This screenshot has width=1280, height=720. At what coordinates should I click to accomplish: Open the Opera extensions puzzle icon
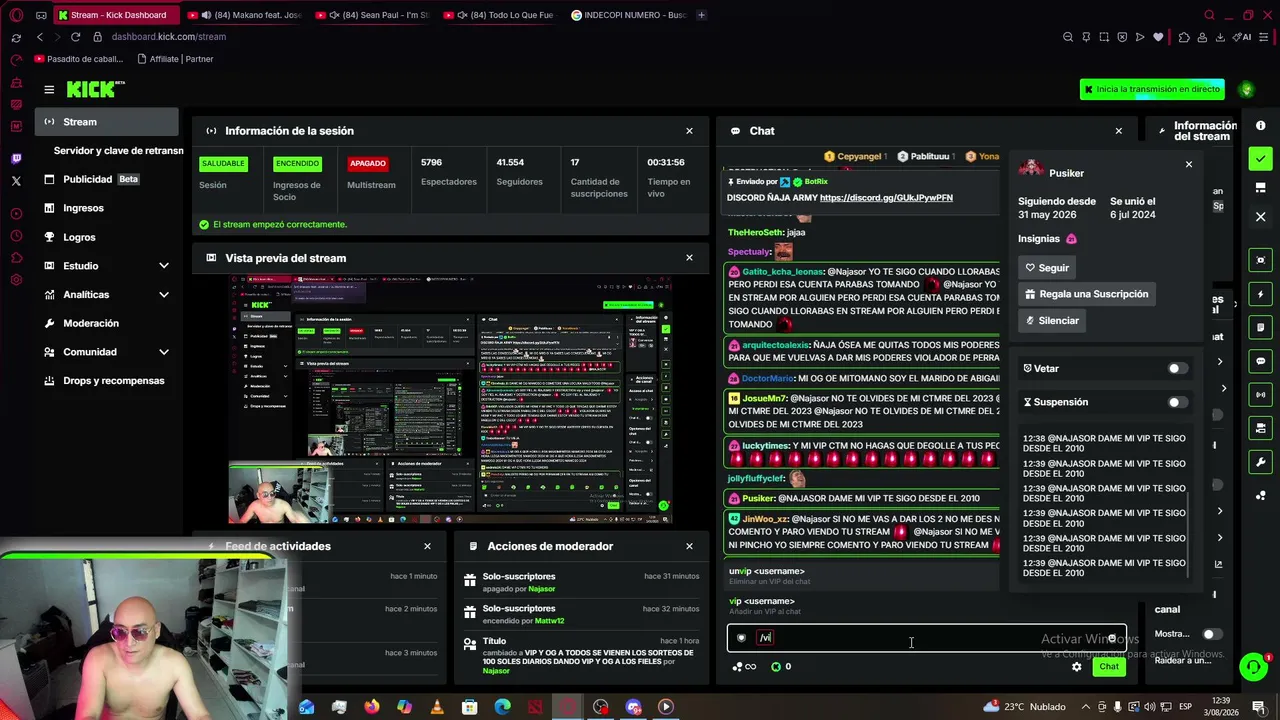tap(1184, 37)
